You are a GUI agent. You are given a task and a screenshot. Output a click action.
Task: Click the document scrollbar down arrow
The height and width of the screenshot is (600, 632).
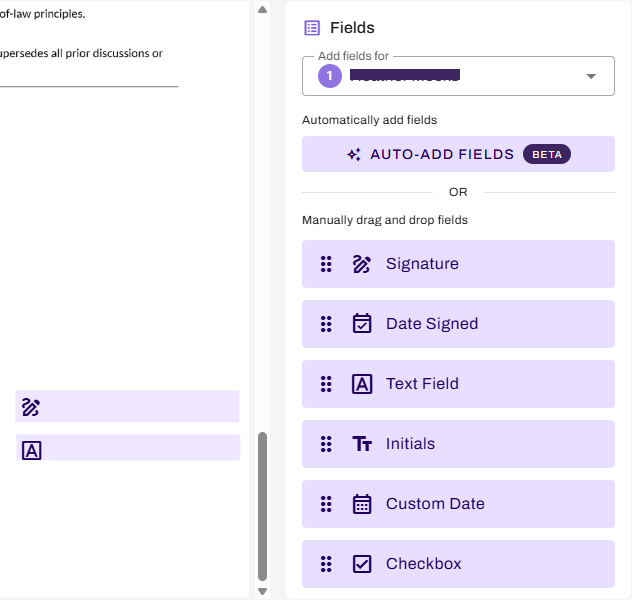(262, 592)
